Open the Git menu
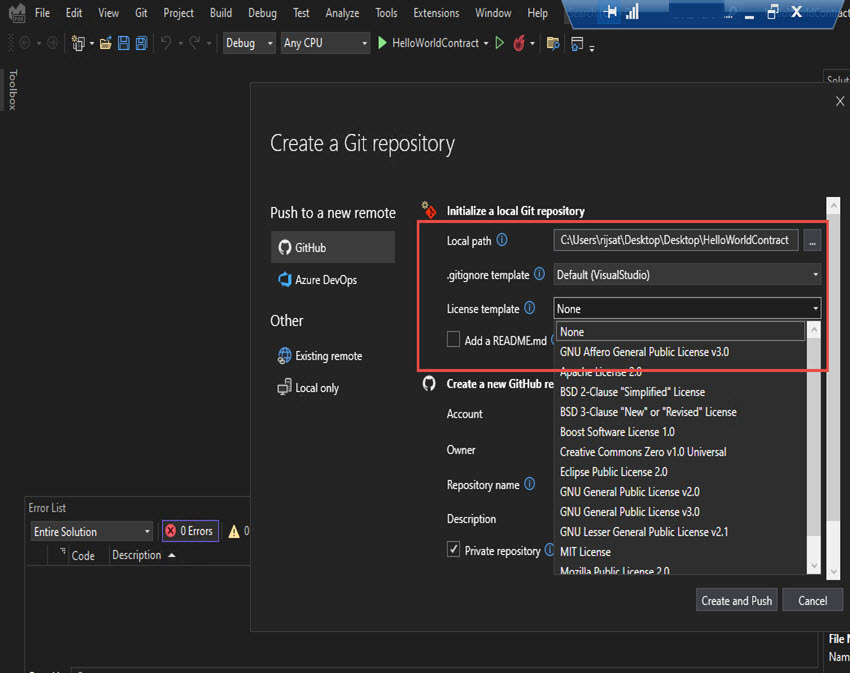The image size is (850, 673). 140,13
